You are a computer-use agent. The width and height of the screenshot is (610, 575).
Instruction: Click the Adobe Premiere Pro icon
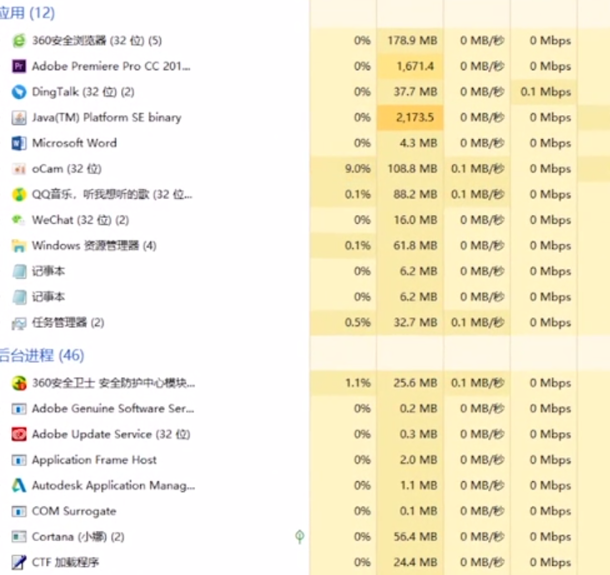pos(19,66)
